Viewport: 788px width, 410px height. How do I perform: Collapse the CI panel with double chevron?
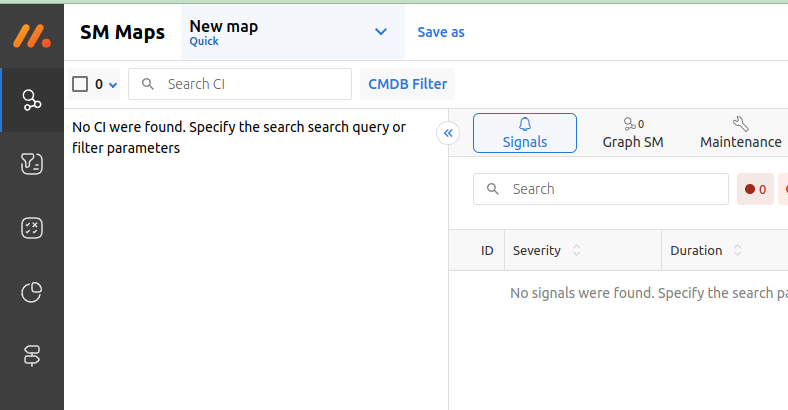point(448,133)
